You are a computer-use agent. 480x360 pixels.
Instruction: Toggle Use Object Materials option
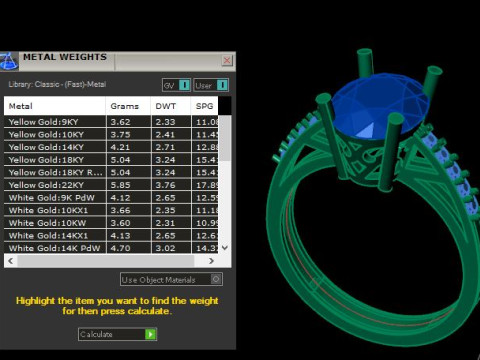click(171, 279)
